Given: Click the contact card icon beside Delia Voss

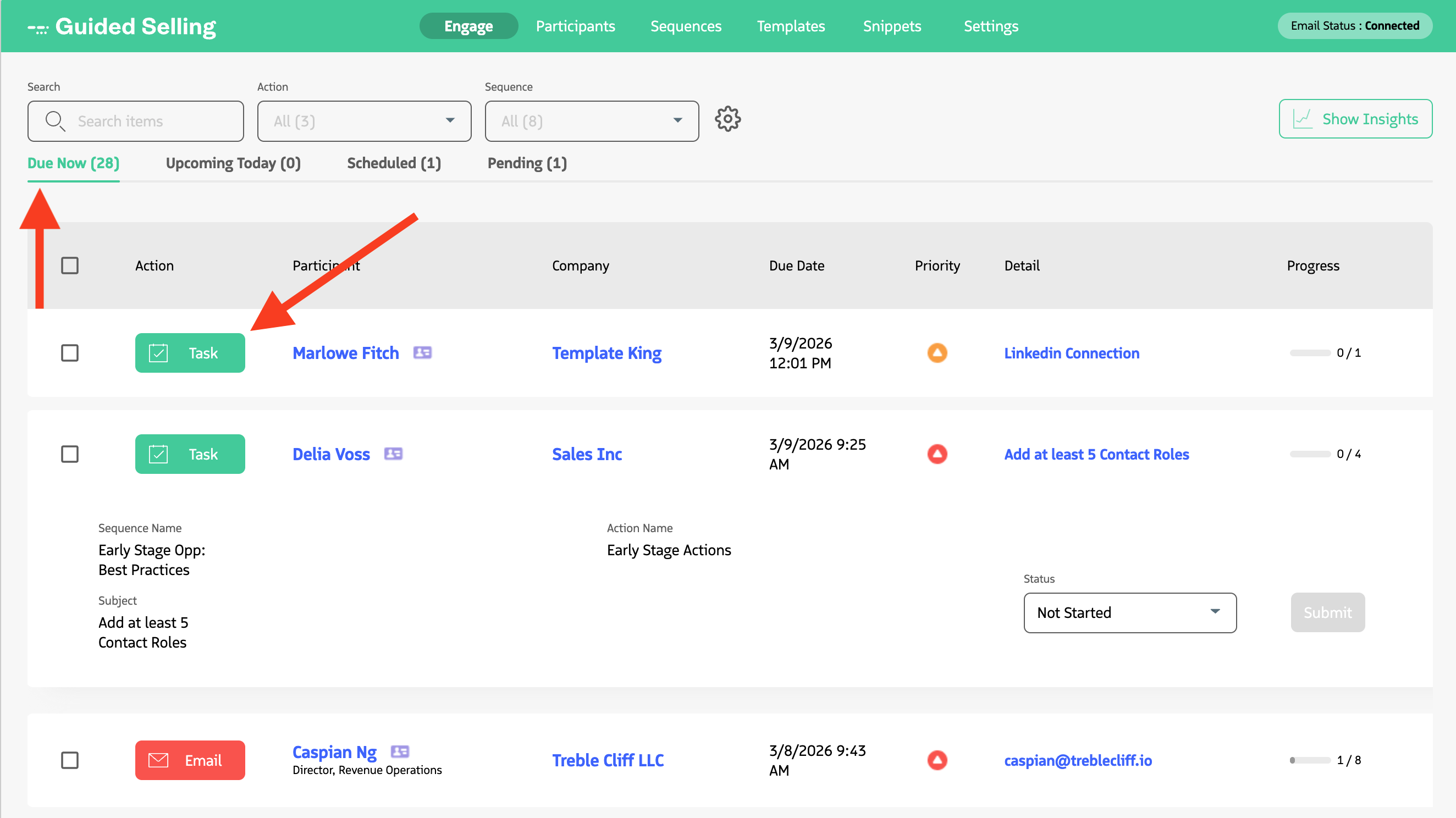Looking at the screenshot, I should 394,454.
